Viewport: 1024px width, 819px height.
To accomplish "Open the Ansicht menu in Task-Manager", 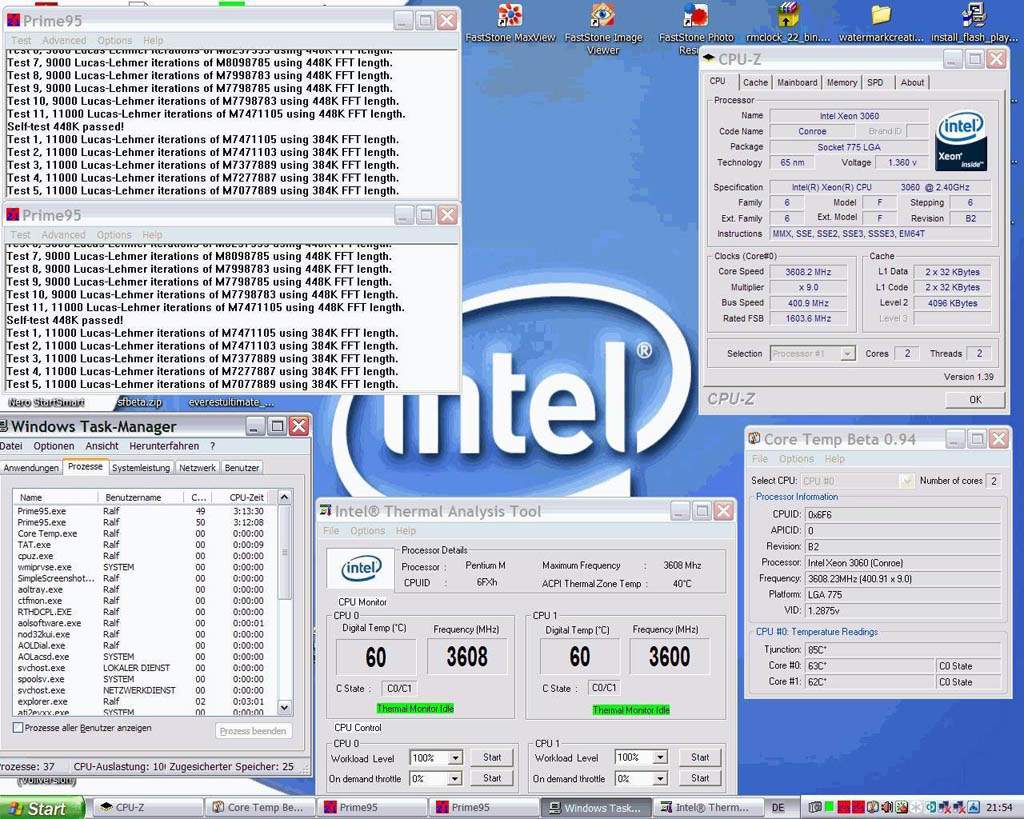I will tap(102, 445).
